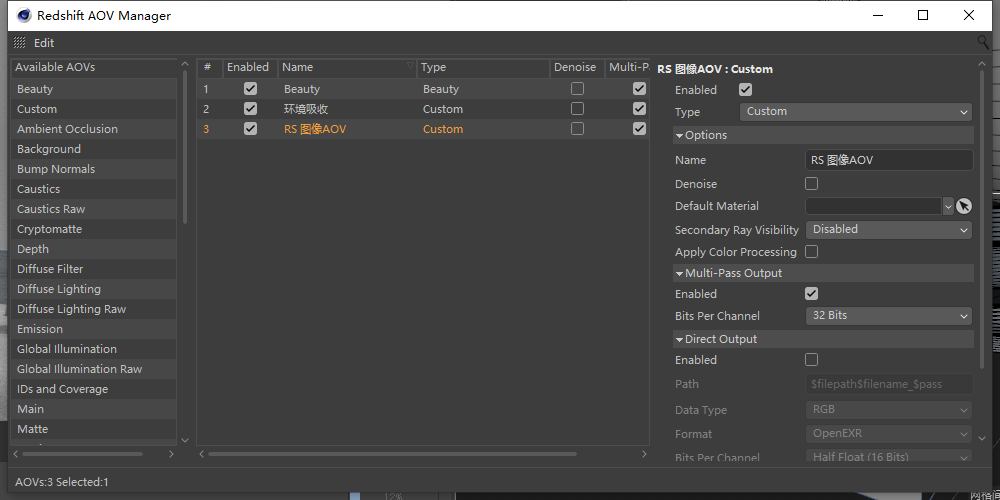Image resolution: width=1000 pixels, height=500 pixels.
Task: Uncheck Enabled at top of Custom properties
Action: tap(745, 90)
